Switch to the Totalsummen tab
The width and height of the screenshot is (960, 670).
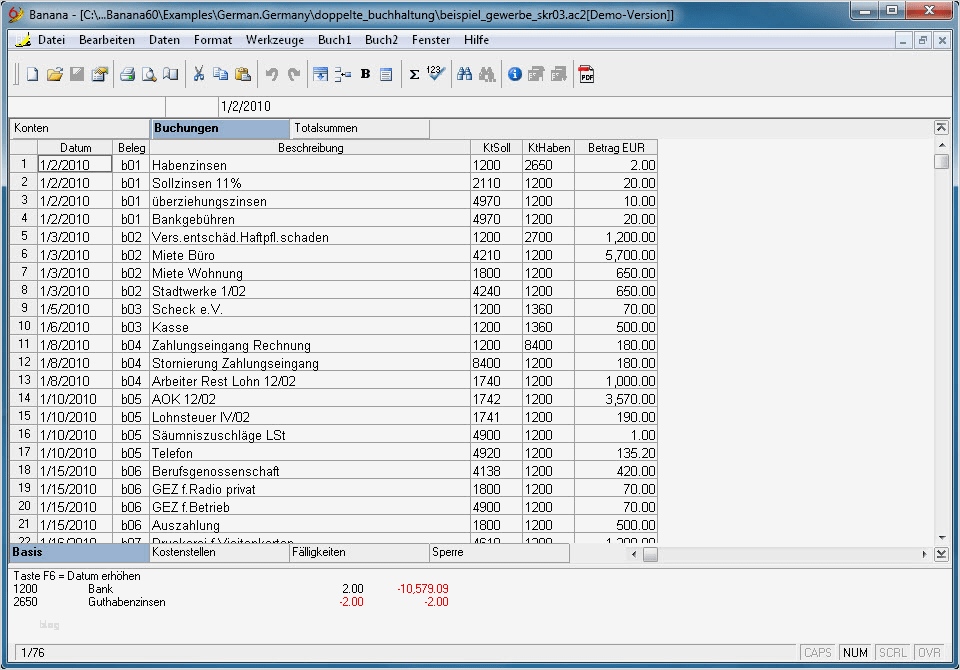click(x=359, y=128)
